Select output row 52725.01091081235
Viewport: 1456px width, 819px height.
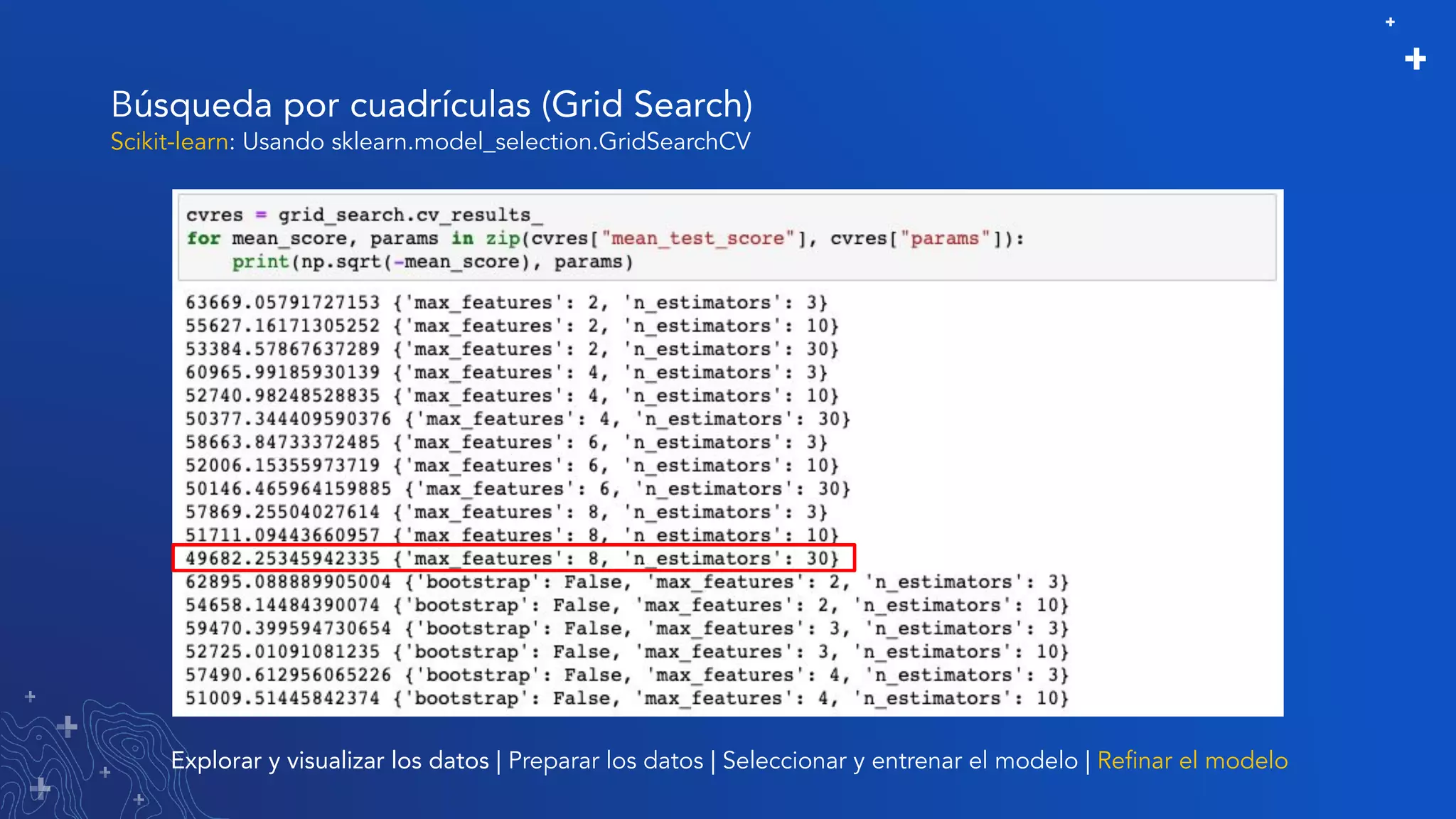pos(627,652)
